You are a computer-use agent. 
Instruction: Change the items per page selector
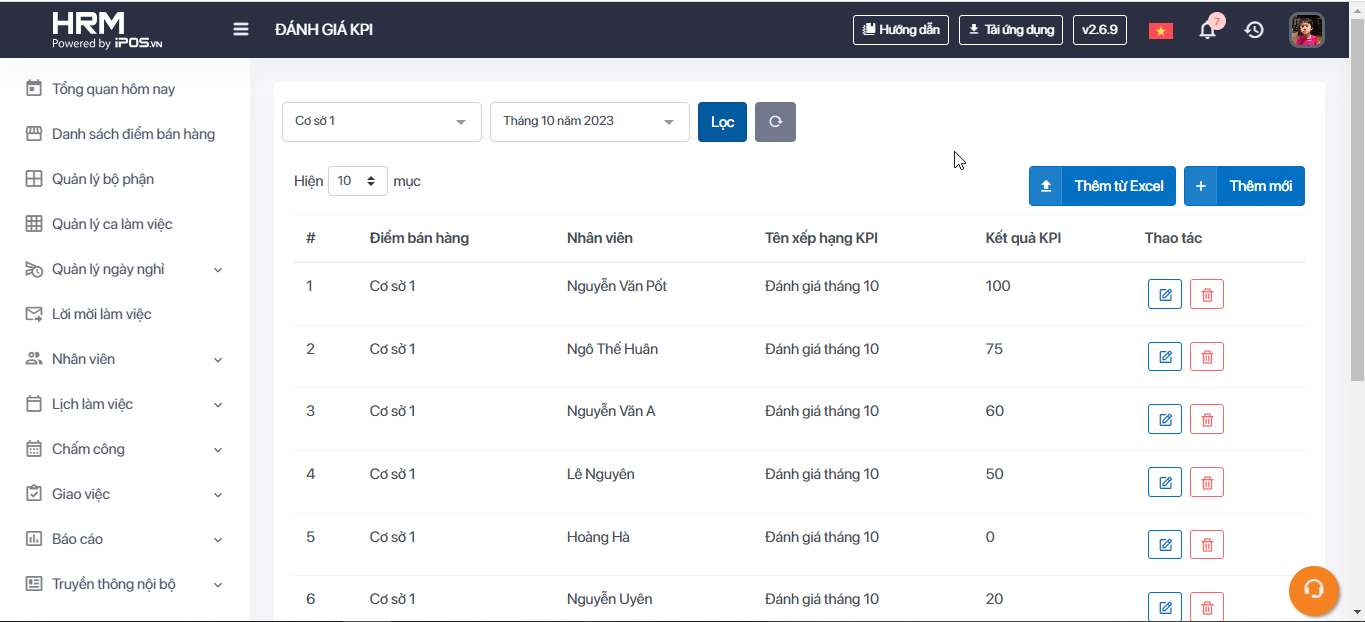coord(357,181)
